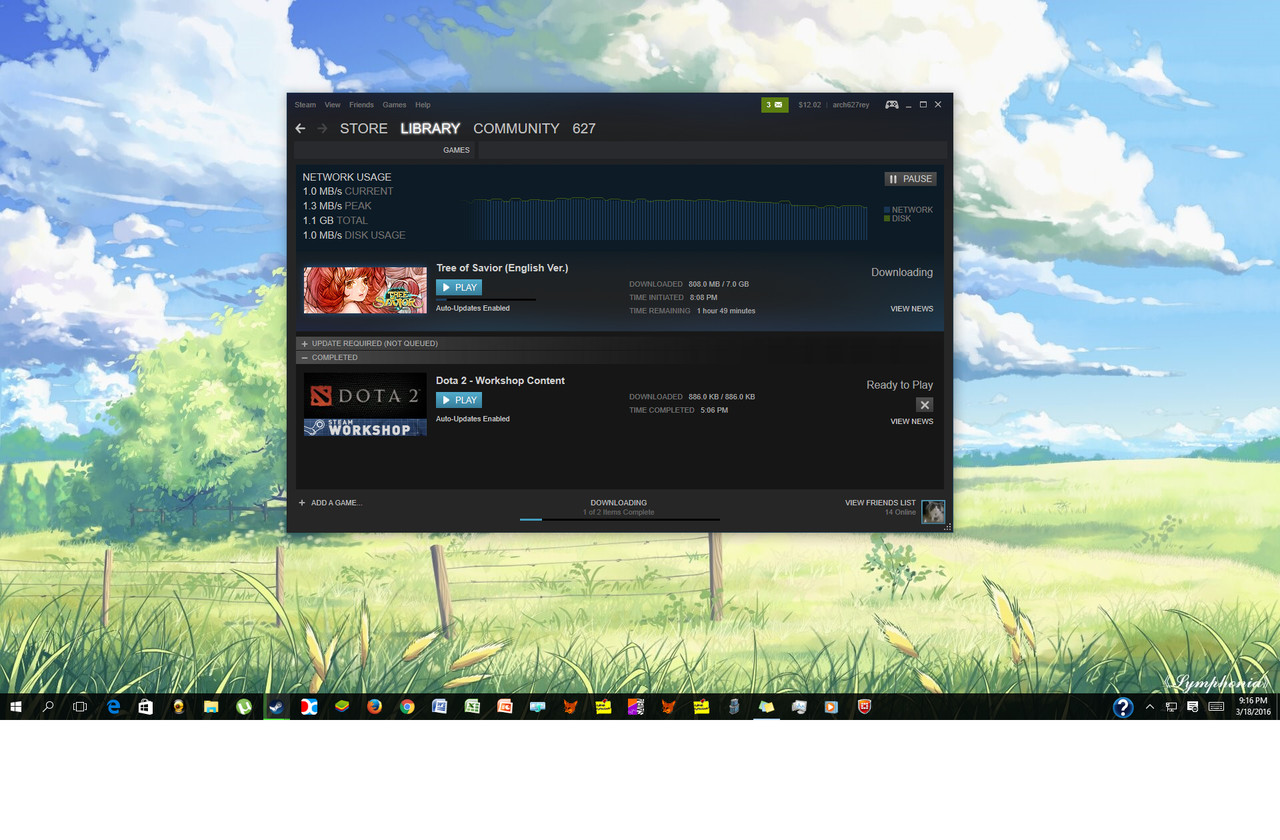Viewport: 1280px width, 840px height.
Task: Show hidden system tray icons
Action: click(x=1149, y=706)
